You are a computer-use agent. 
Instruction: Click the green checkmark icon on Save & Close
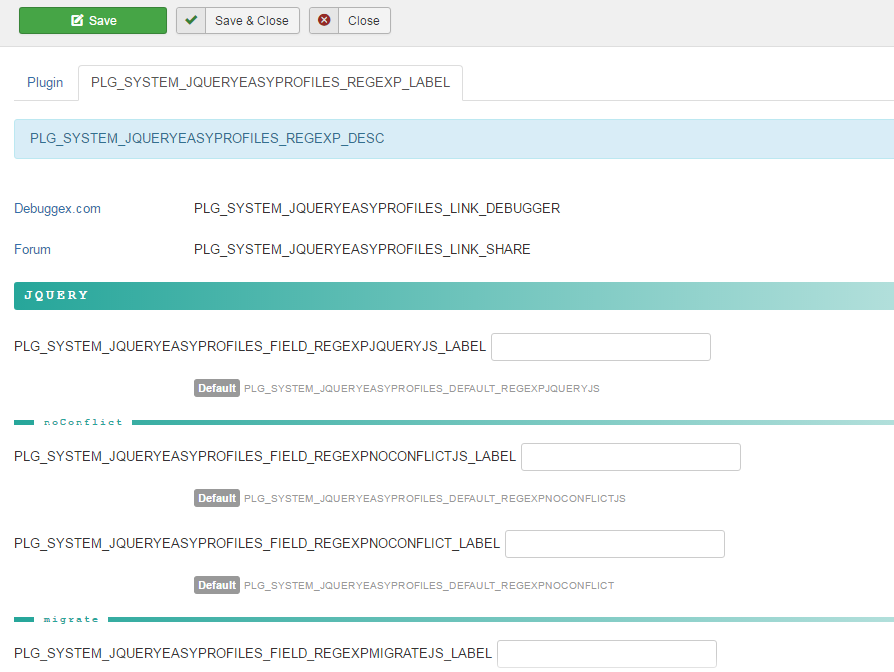tap(191, 20)
